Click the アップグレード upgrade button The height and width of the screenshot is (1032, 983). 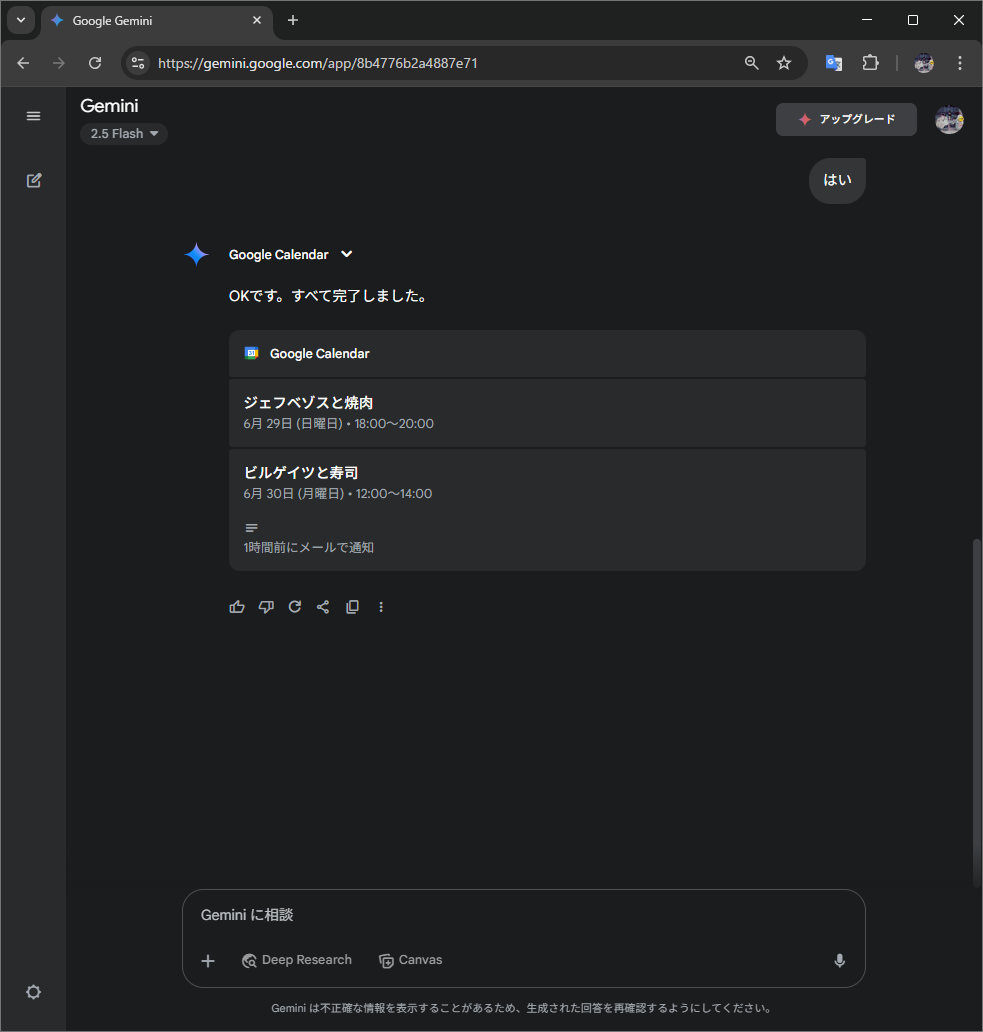pyautogui.click(x=846, y=119)
